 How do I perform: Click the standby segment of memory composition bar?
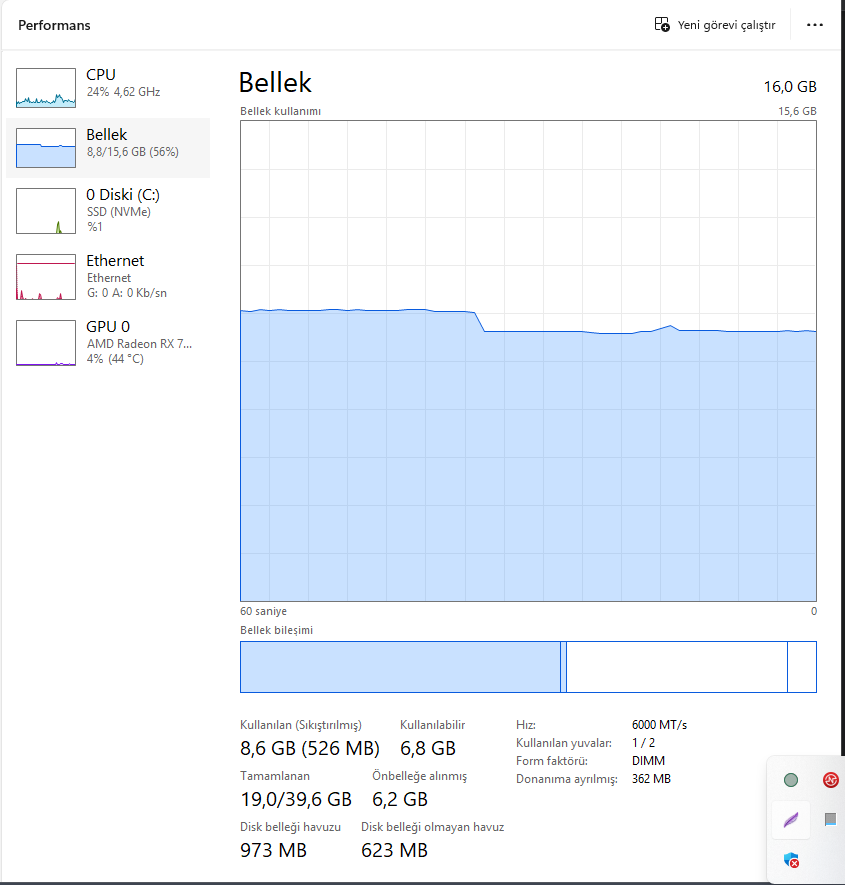(676, 667)
